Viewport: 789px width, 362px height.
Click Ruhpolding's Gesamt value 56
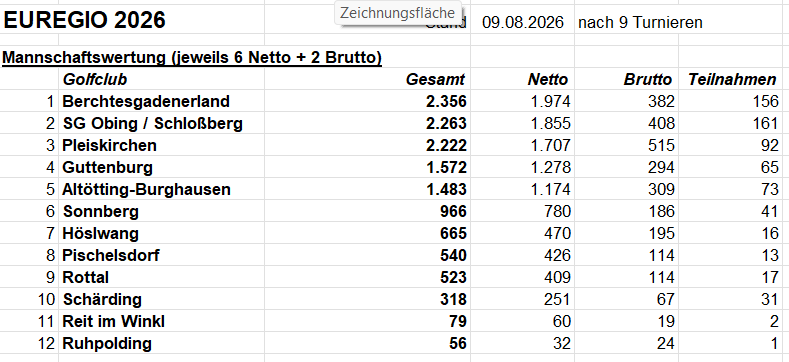pos(457,343)
